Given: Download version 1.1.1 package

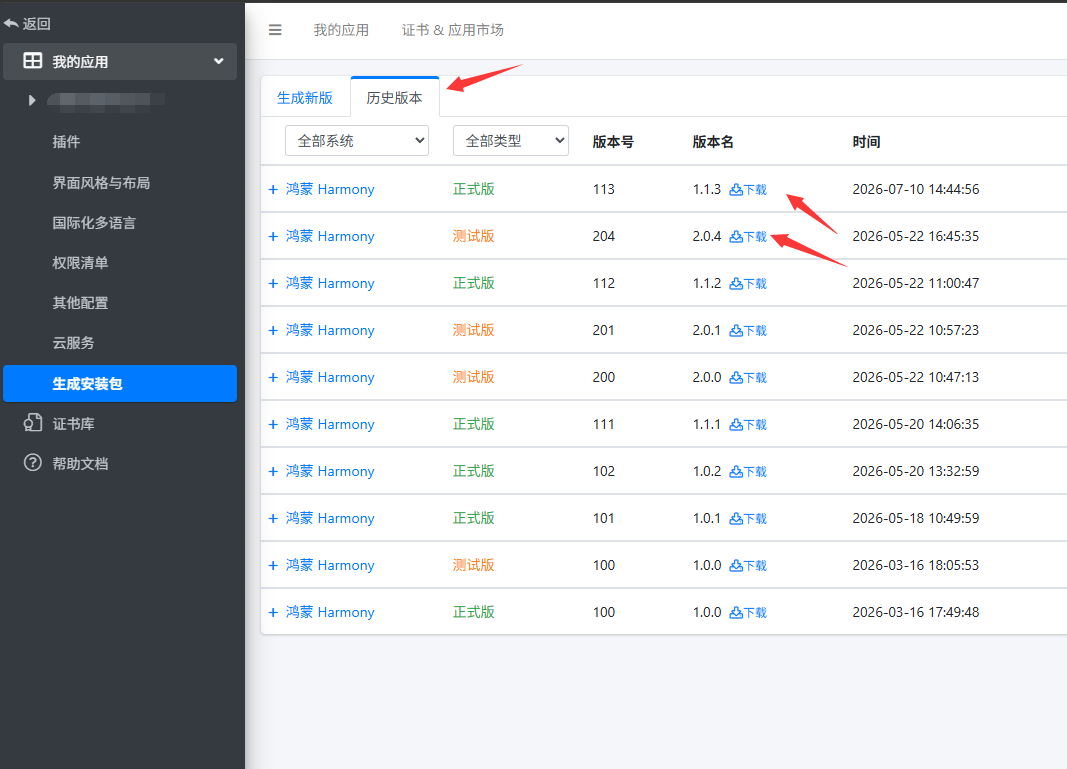Looking at the screenshot, I should point(748,425).
